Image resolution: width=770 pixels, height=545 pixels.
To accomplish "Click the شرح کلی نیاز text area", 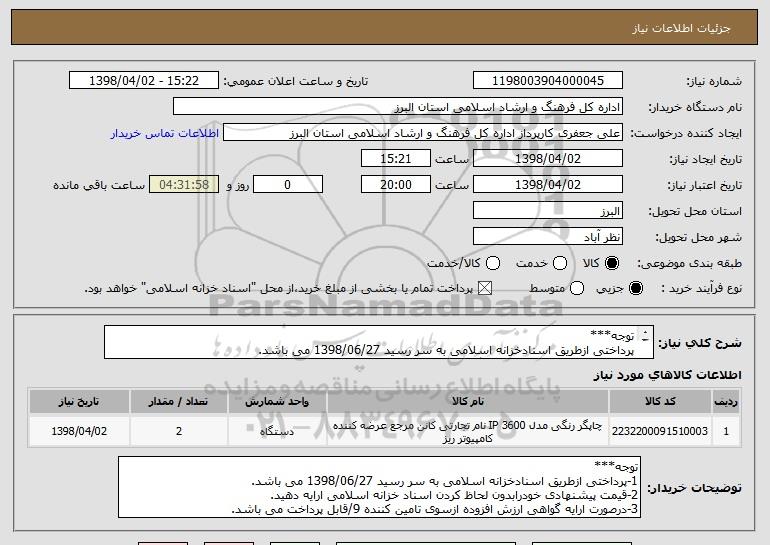I will coord(379,342).
